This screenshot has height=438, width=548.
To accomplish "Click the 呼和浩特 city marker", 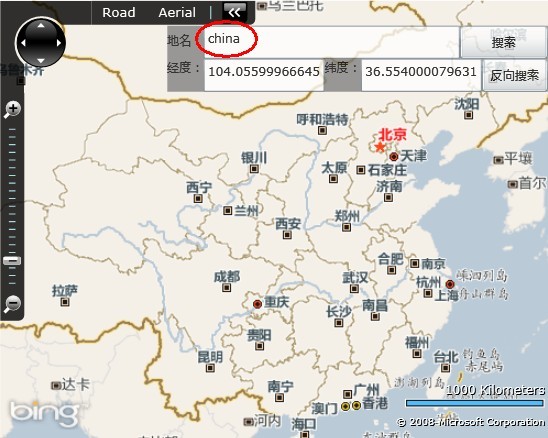I will tap(322, 130).
